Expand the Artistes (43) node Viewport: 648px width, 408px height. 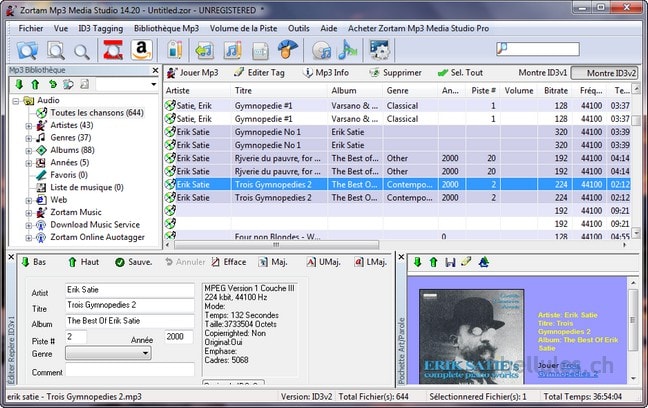tap(29, 126)
